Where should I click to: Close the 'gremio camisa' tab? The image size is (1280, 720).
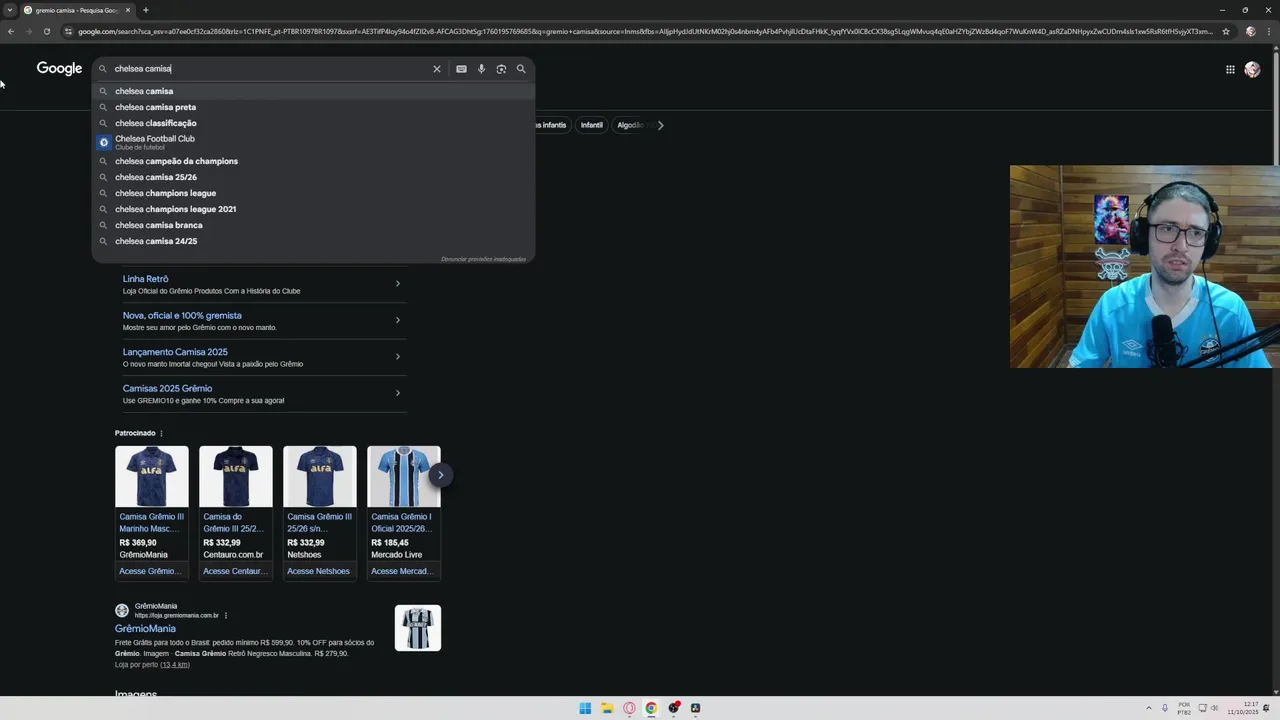(127, 10)
